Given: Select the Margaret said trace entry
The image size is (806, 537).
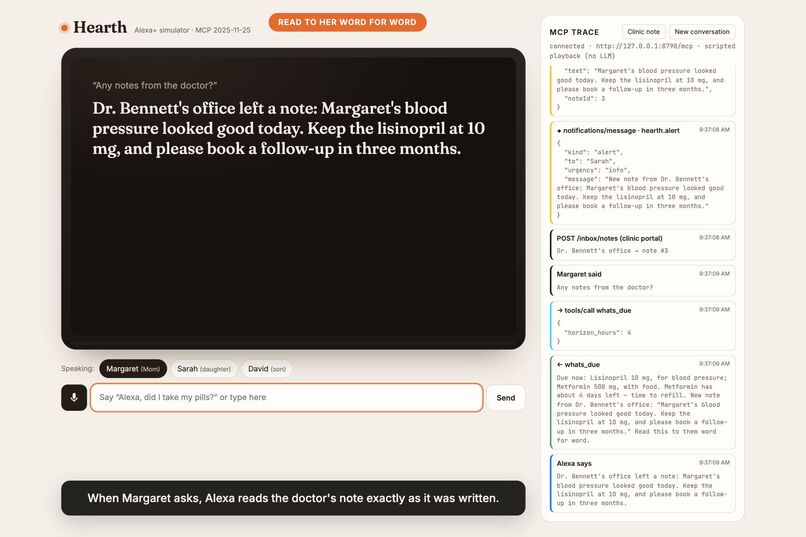Looking at the screenshot, I should coord(643,281).
